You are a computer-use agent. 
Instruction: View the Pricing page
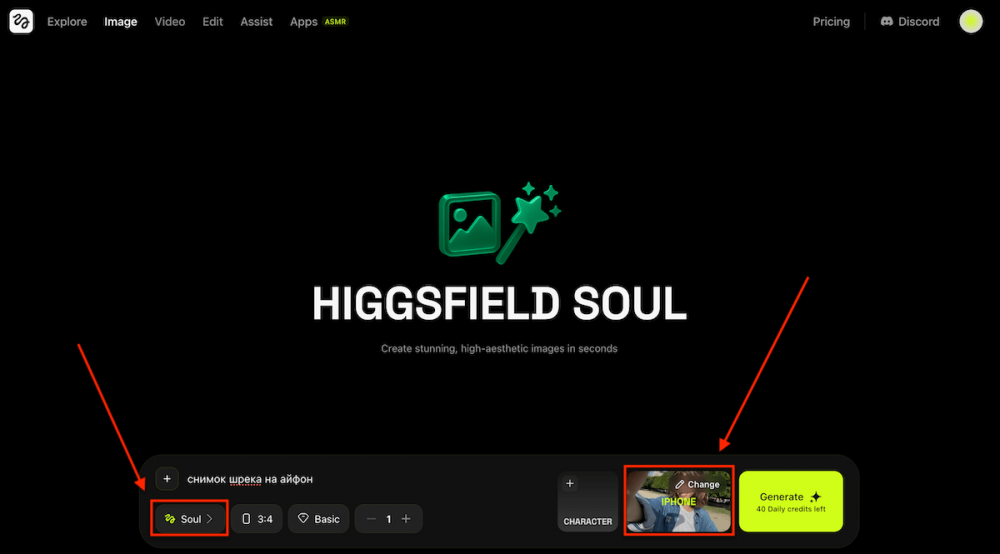pos(831,22)
